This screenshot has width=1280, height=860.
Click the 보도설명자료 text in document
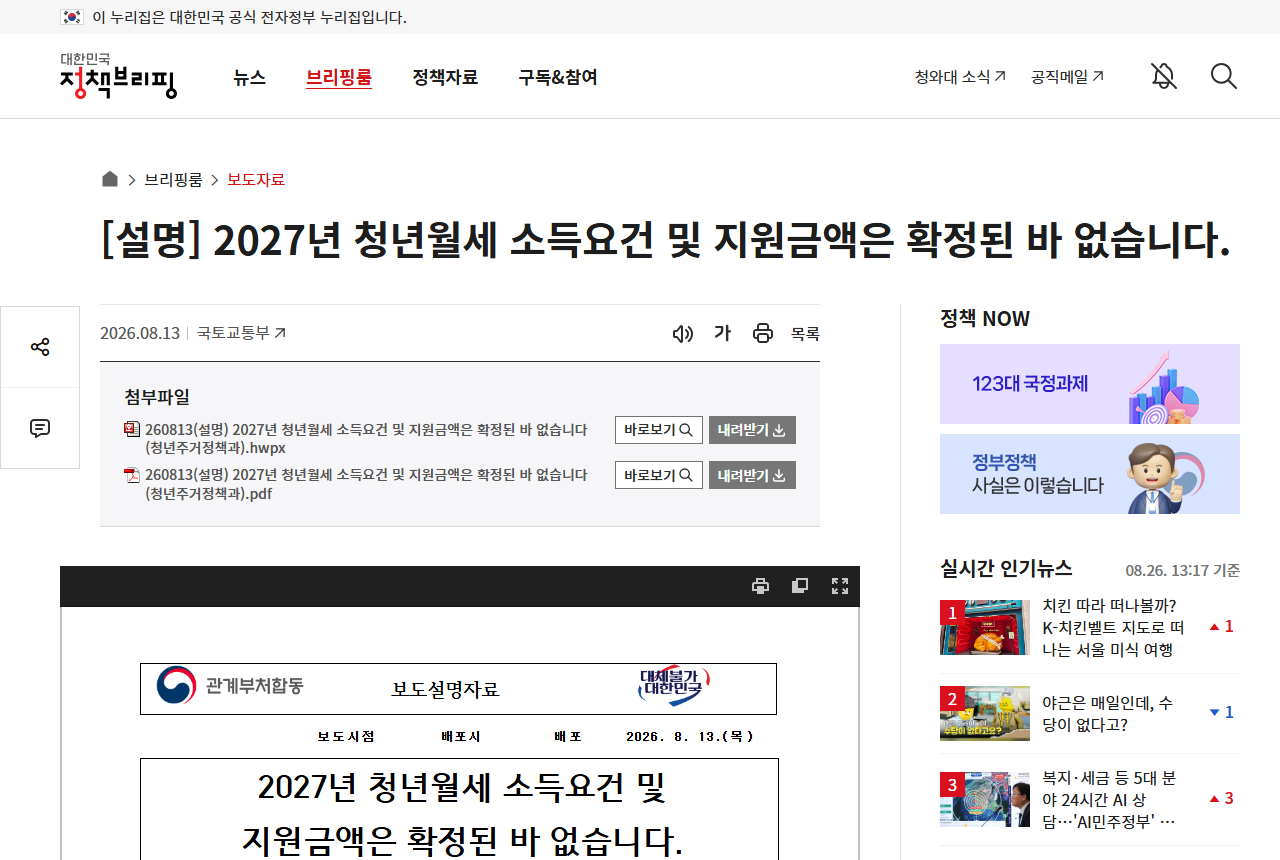click(445, 689)
